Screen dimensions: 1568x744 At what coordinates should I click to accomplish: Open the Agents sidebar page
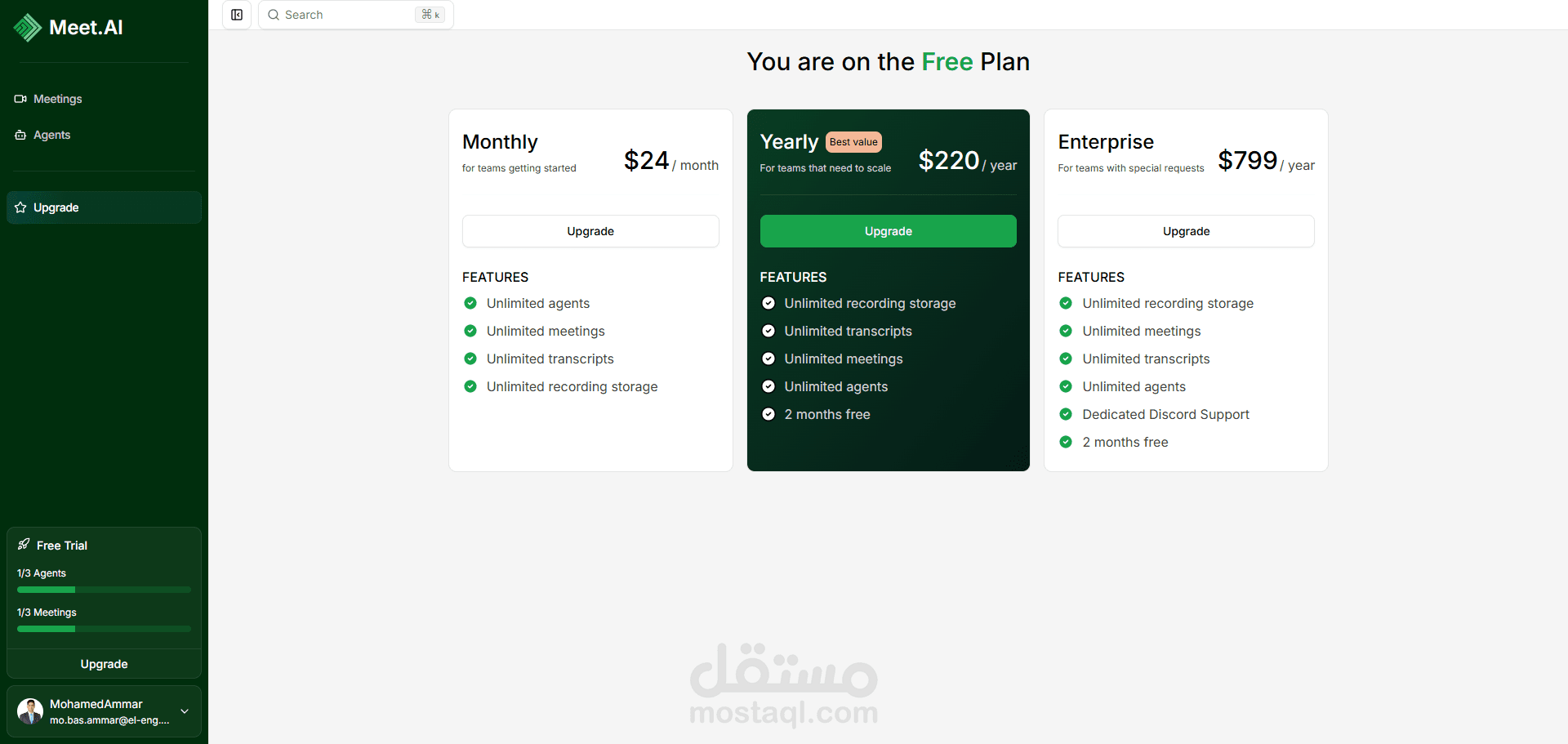tap(52, 135)
